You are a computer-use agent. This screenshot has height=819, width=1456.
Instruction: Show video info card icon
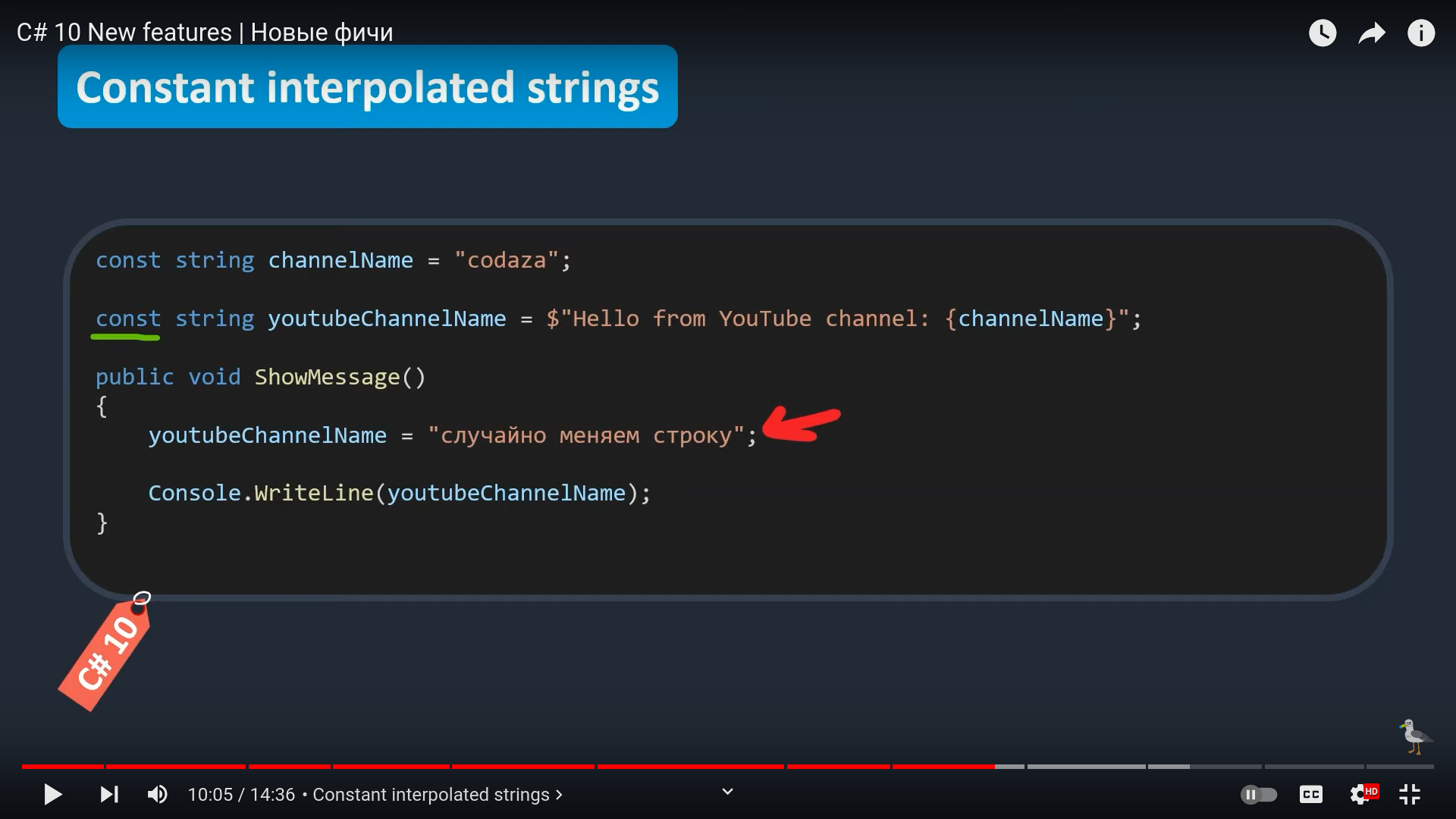1421,33
